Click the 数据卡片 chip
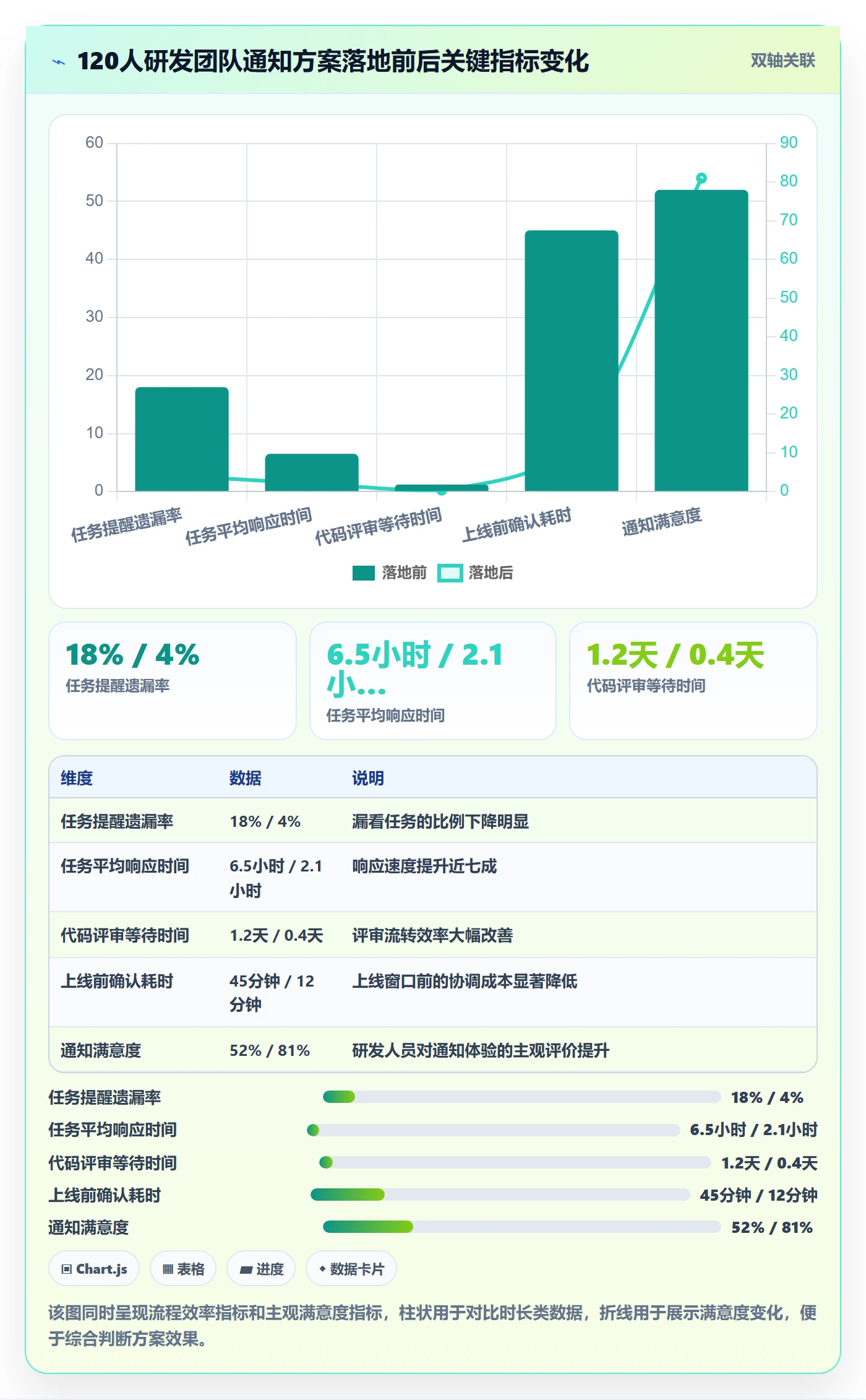Screen dimensions: 866x1400 pyautogui.click(x=351, y=1269)
